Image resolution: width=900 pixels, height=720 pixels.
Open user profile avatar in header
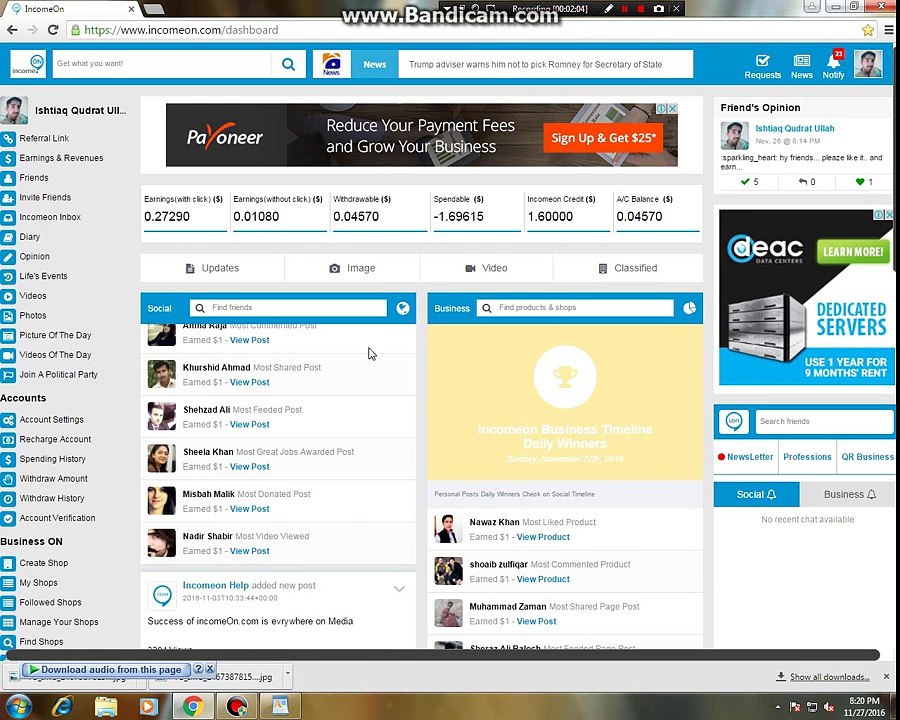pos(868,64)
